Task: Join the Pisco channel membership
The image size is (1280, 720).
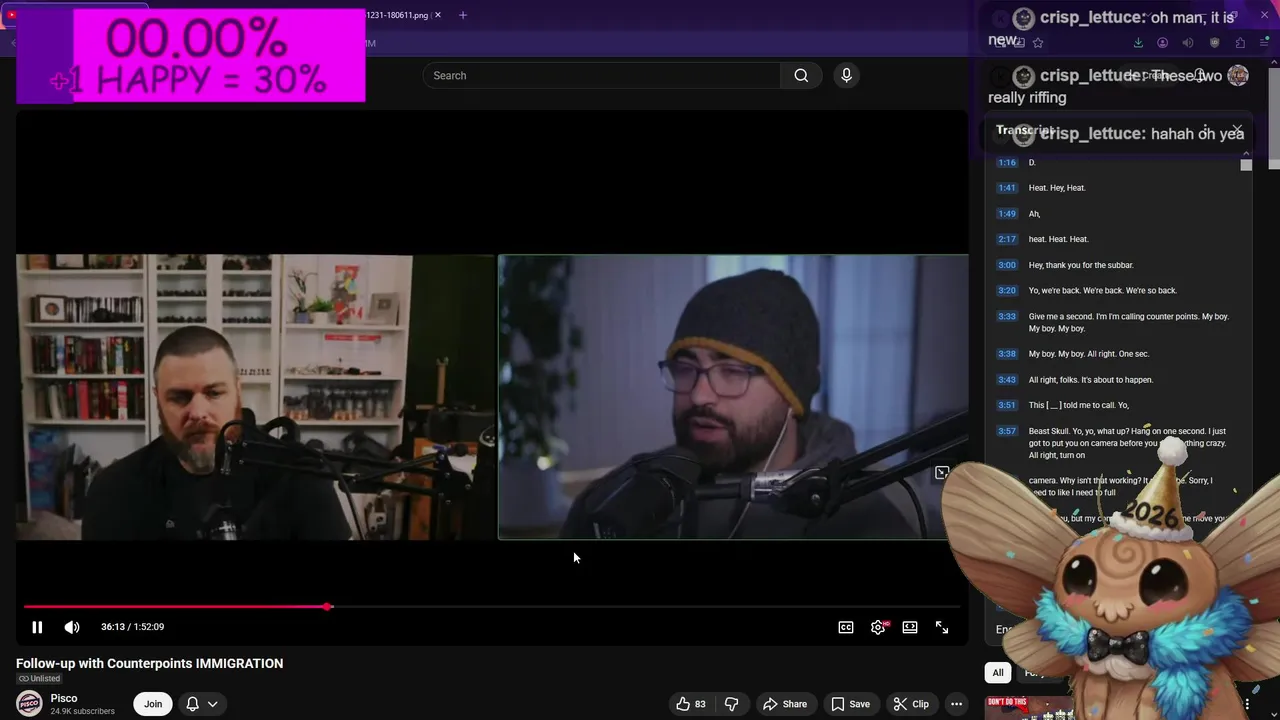Action: (153, 704)
